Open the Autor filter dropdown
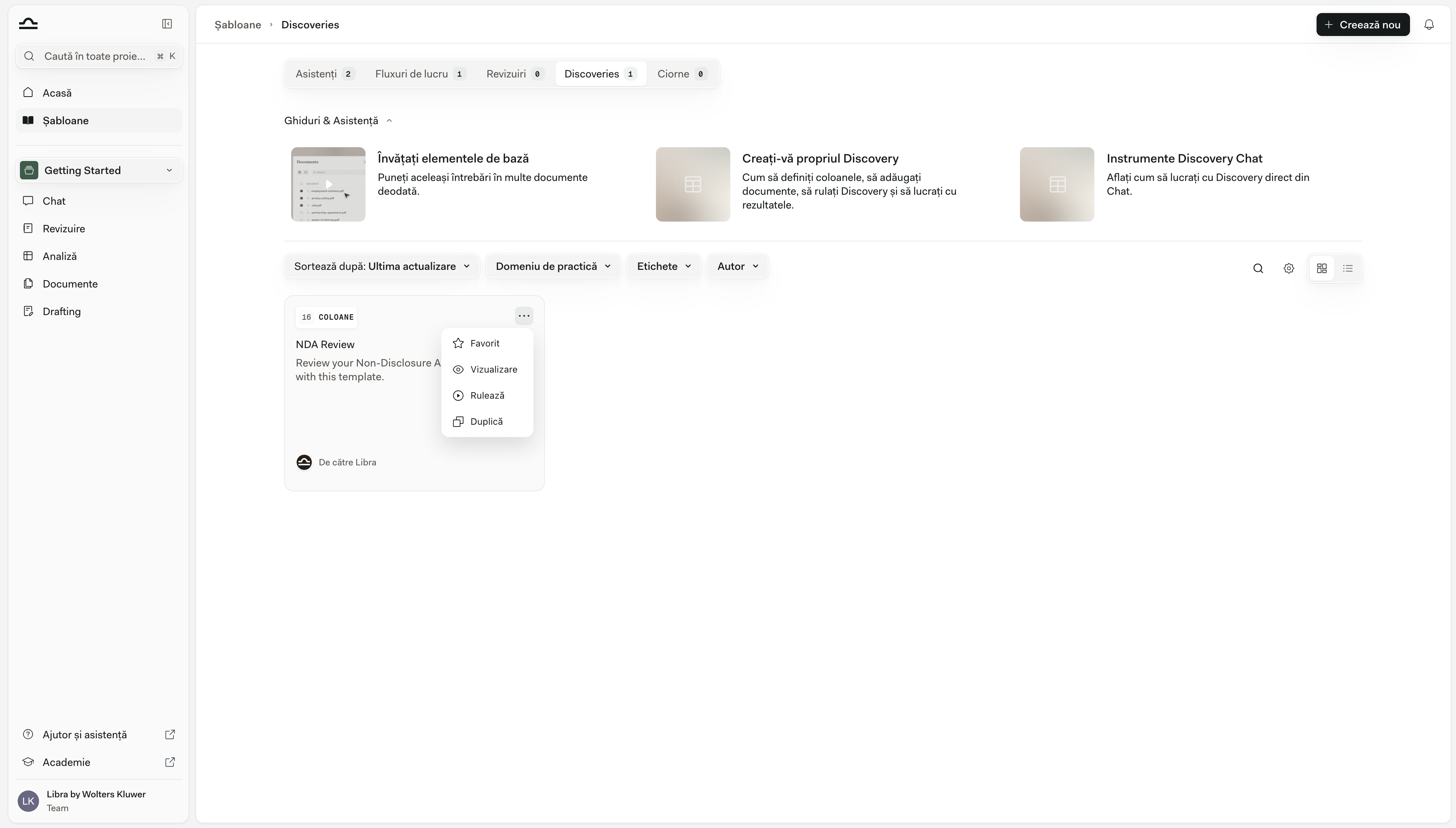This screenshot has width=1456, height=828. (738, 266)
